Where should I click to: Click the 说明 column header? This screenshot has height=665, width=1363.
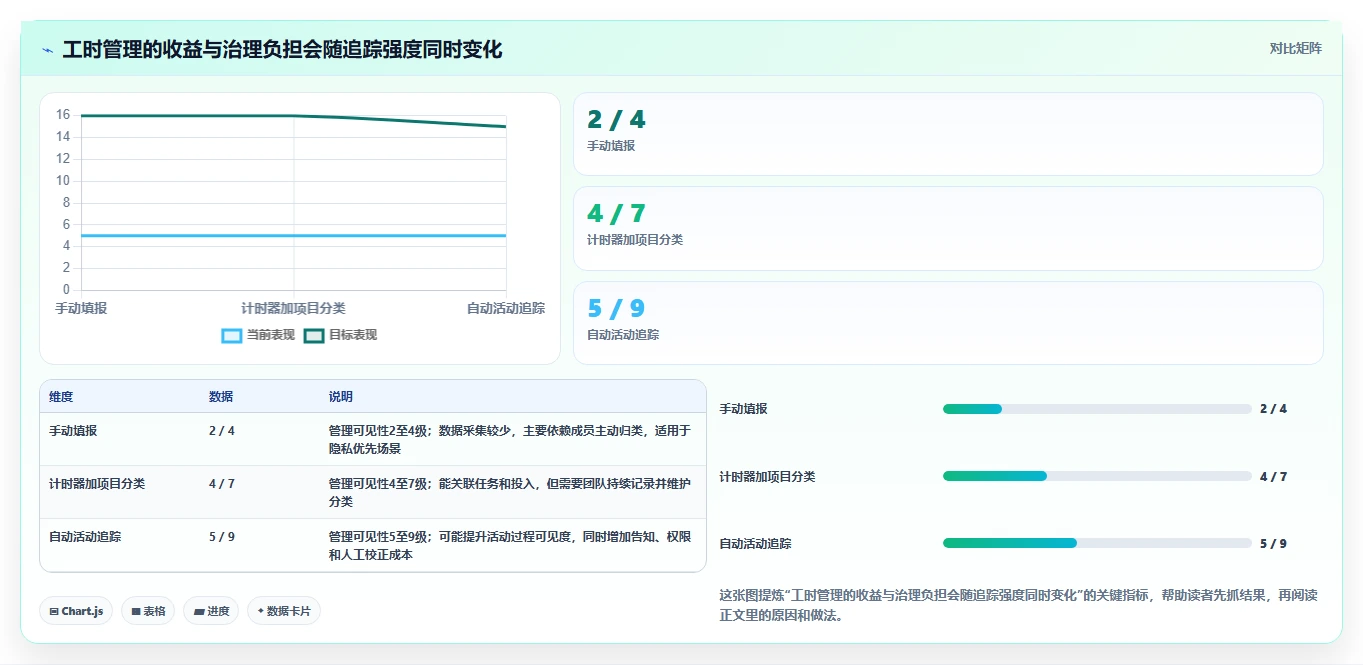coord(341,397)
